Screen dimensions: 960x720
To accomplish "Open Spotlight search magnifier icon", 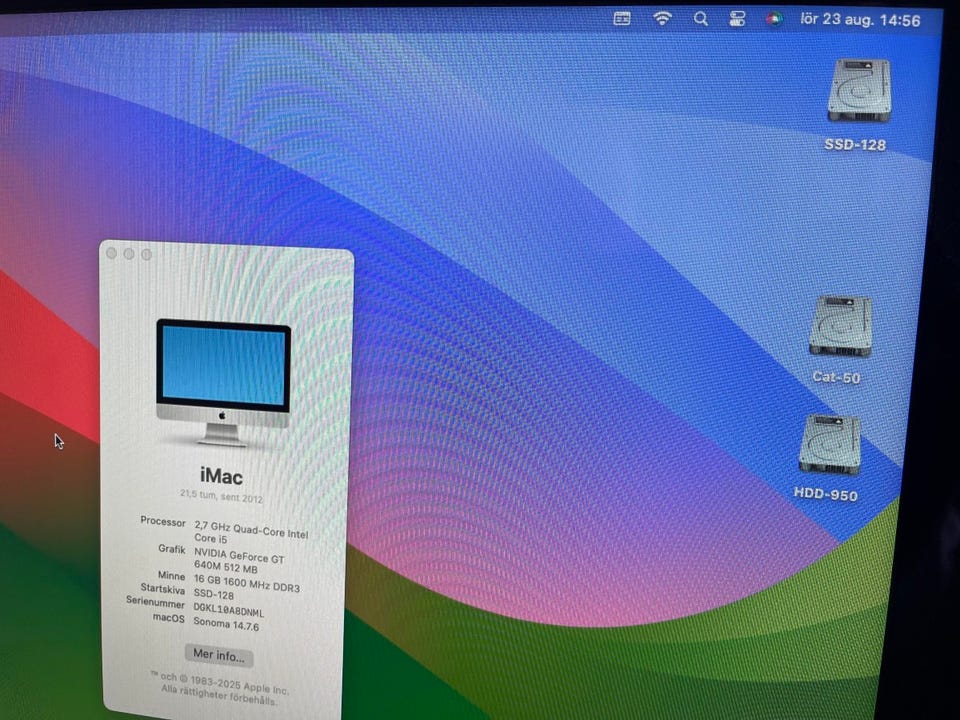I will point(700,19).
